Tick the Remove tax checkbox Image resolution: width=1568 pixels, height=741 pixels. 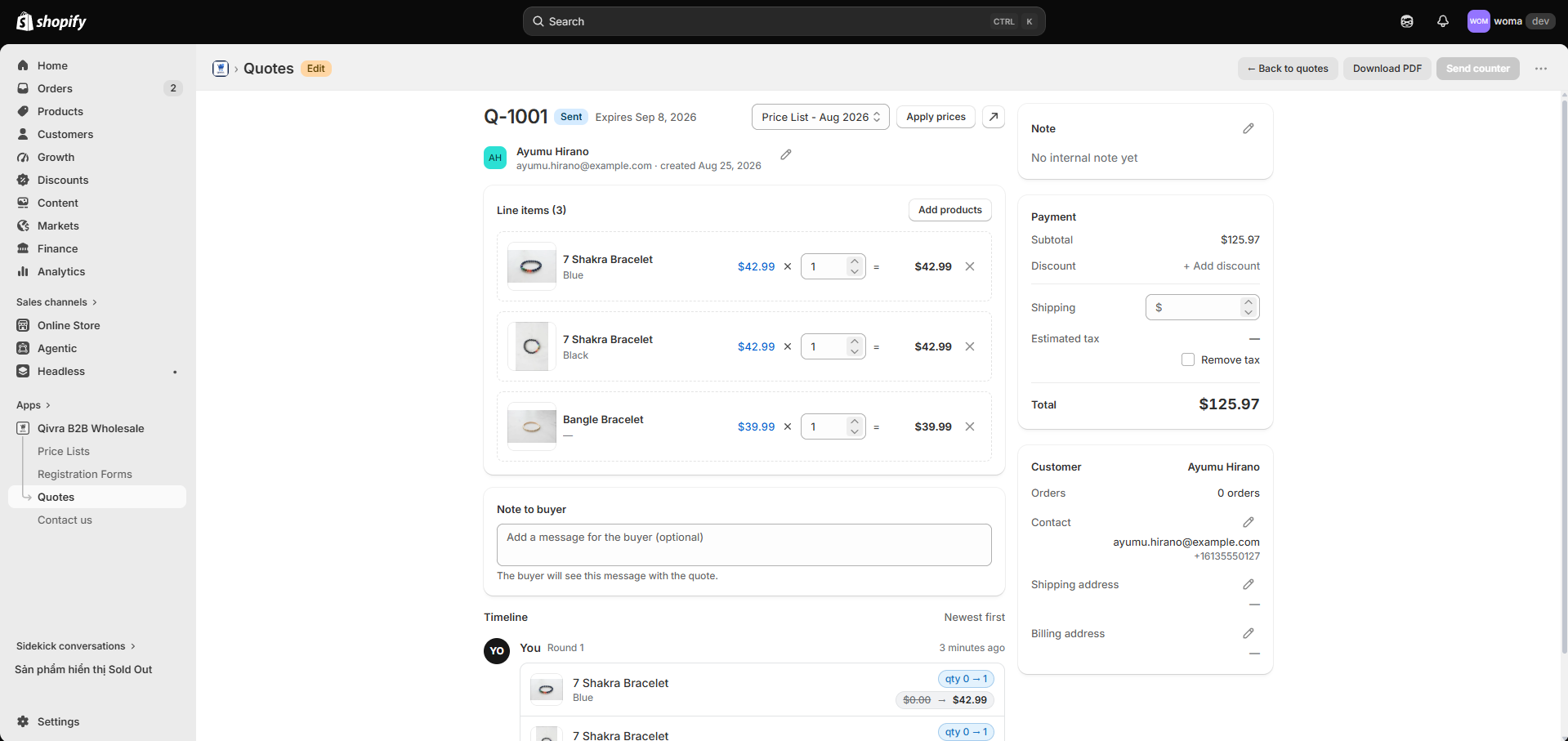[x=1188, y=359]
